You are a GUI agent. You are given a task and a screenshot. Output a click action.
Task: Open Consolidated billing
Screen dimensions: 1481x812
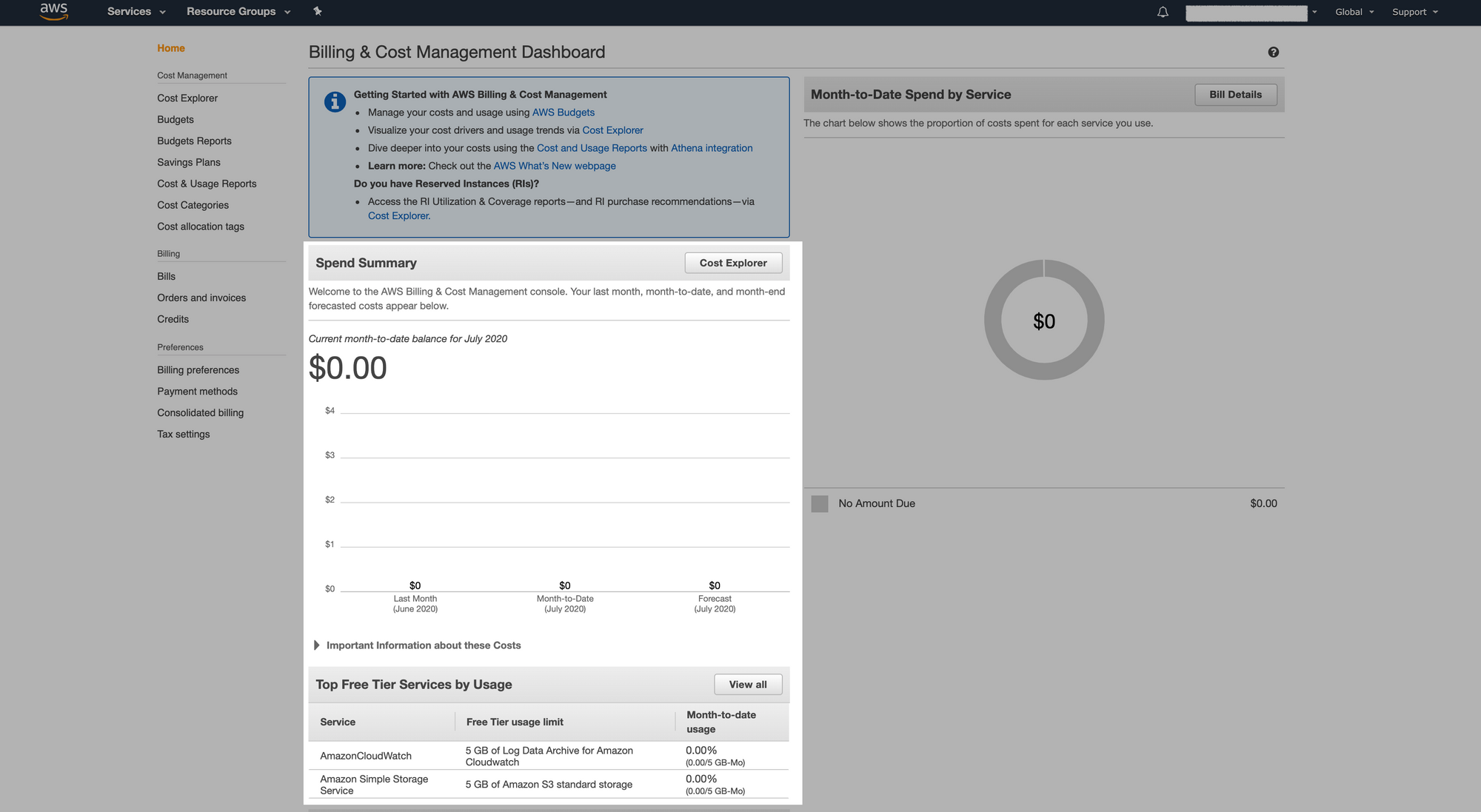tap(200, 413)
